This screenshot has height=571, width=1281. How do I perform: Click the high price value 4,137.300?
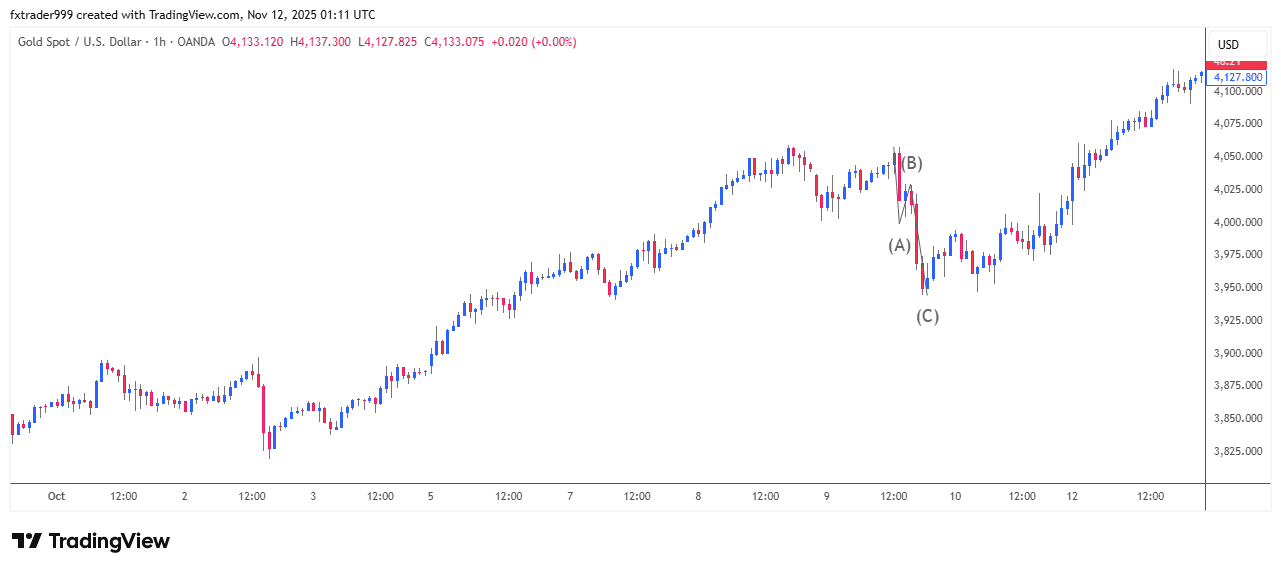point(324,42)
